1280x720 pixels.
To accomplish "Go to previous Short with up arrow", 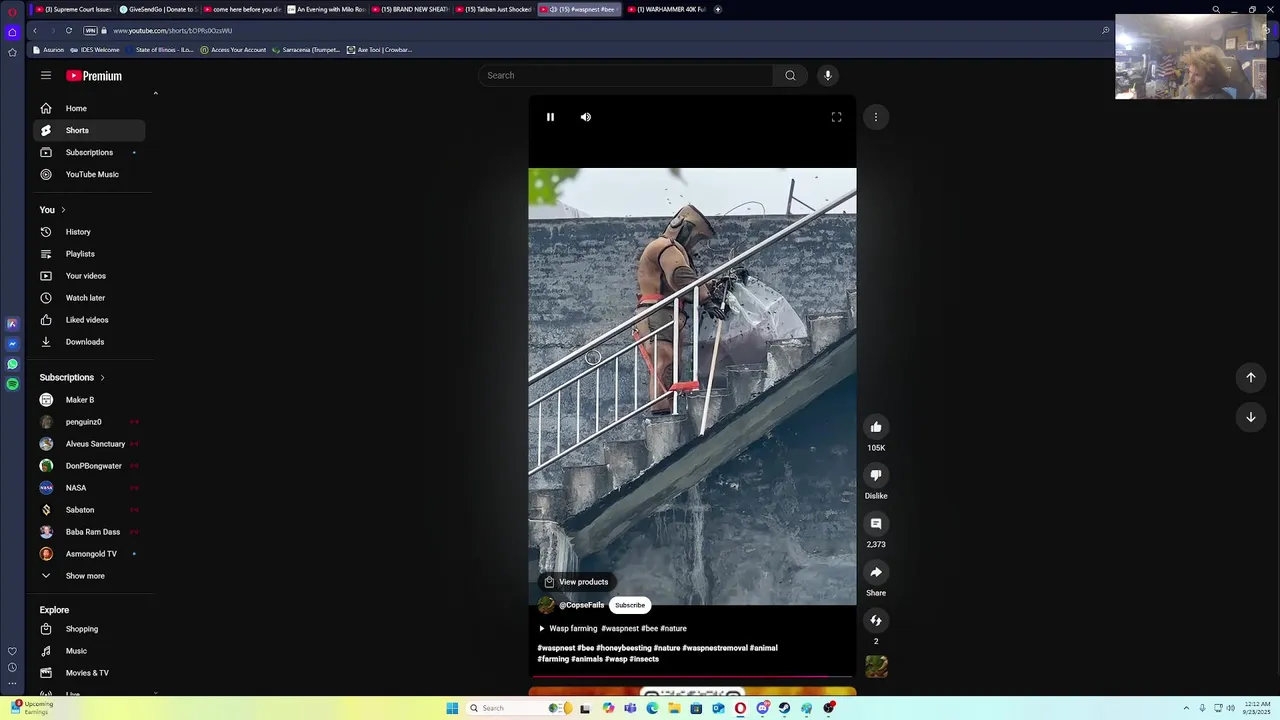I will click(x=1250, y=377).
